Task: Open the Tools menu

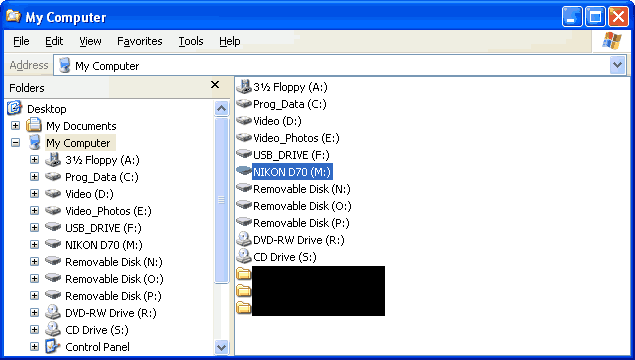Action: coord(191,41)
